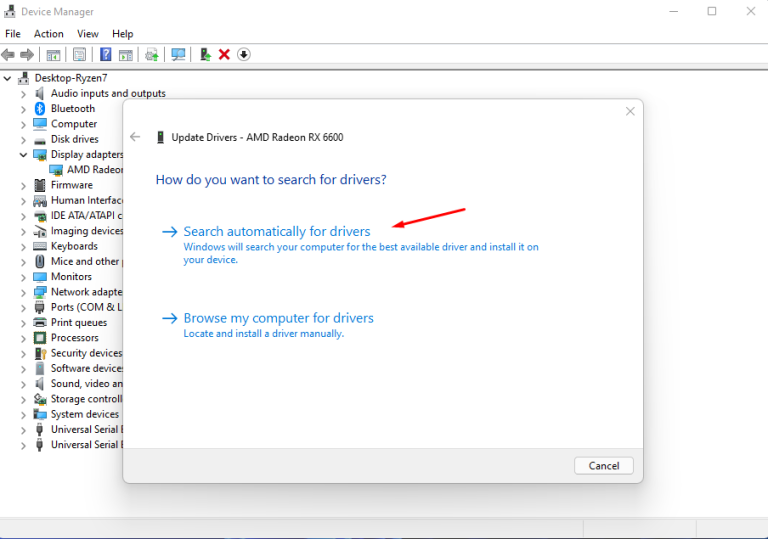Expand the Computer category

pos(23,124)
